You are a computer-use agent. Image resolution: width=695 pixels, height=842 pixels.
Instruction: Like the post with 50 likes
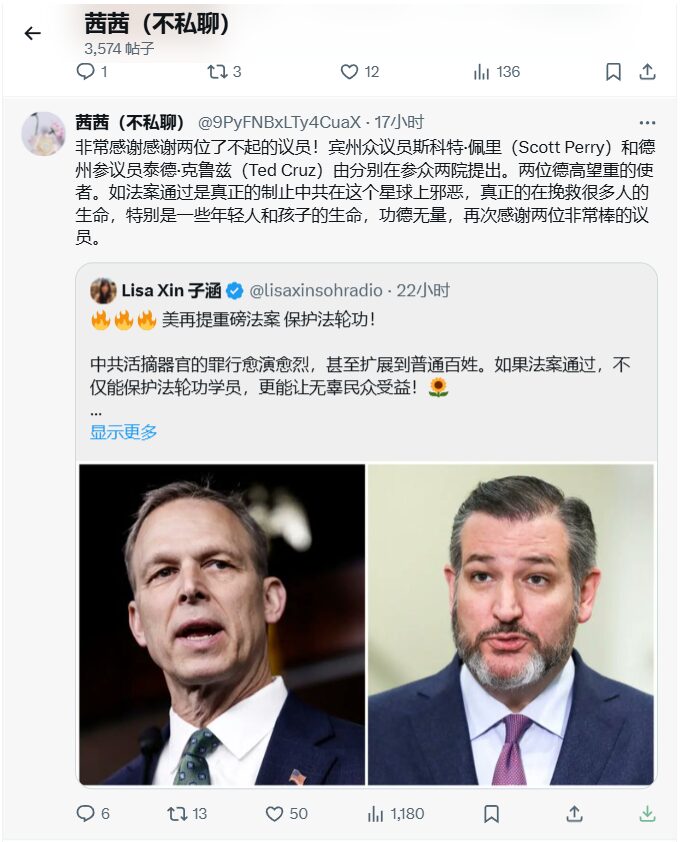287,814
